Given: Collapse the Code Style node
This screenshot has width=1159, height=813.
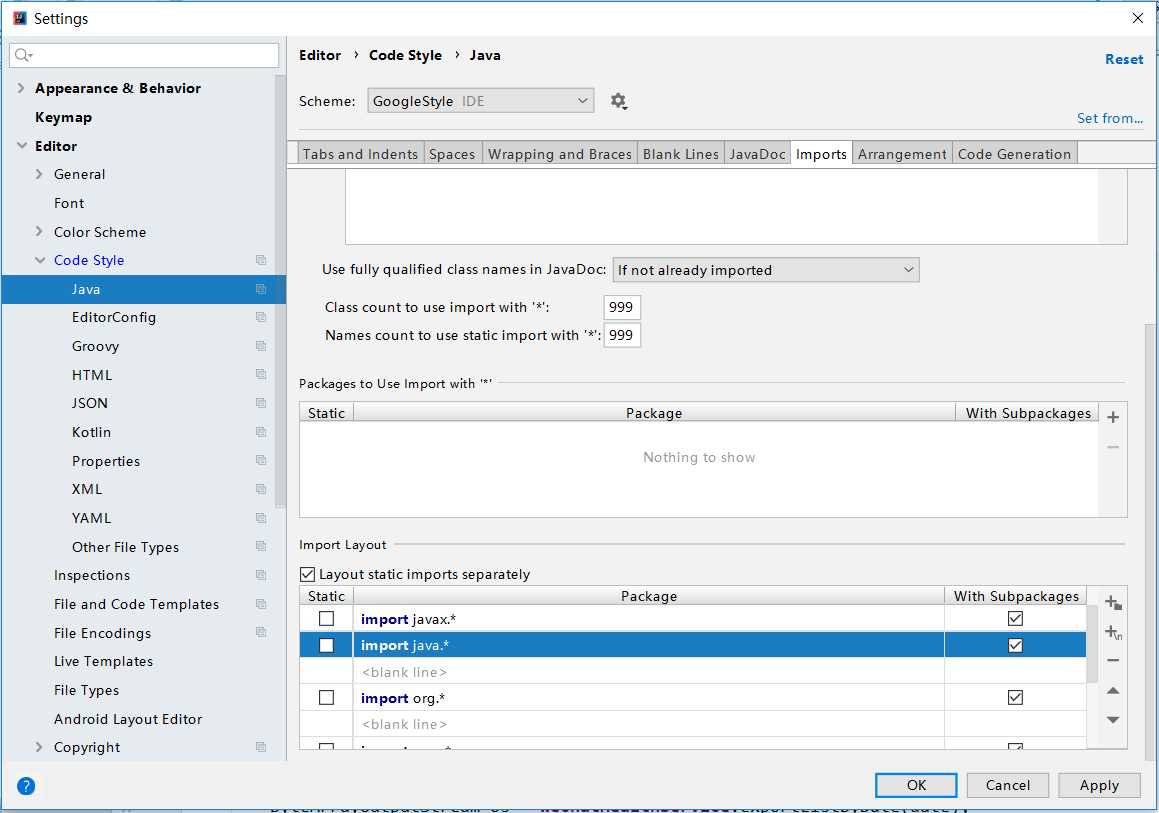Looking at the screenshot, I should [40, 260].
